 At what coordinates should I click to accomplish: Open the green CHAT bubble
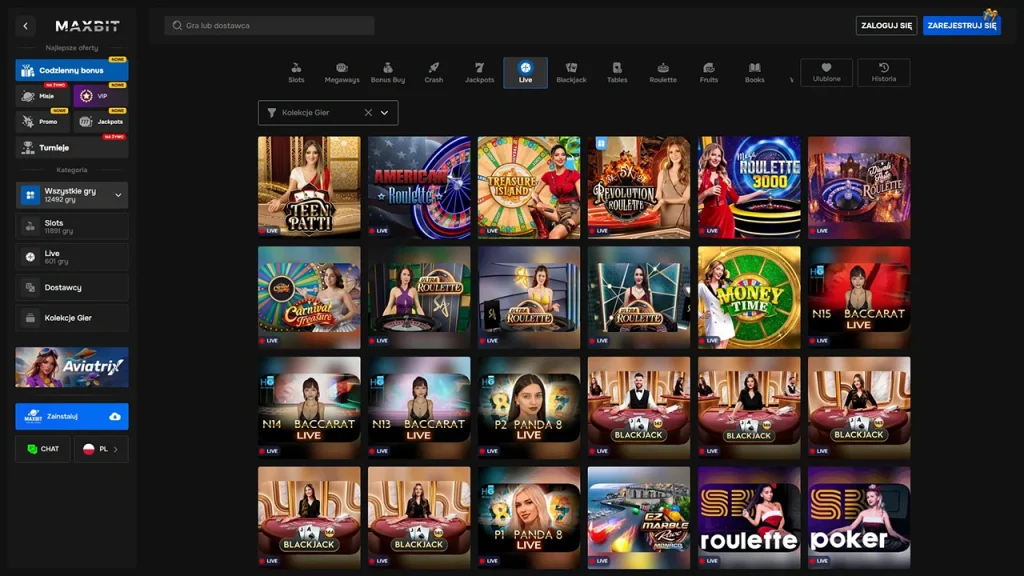click(x=33, y=449)
